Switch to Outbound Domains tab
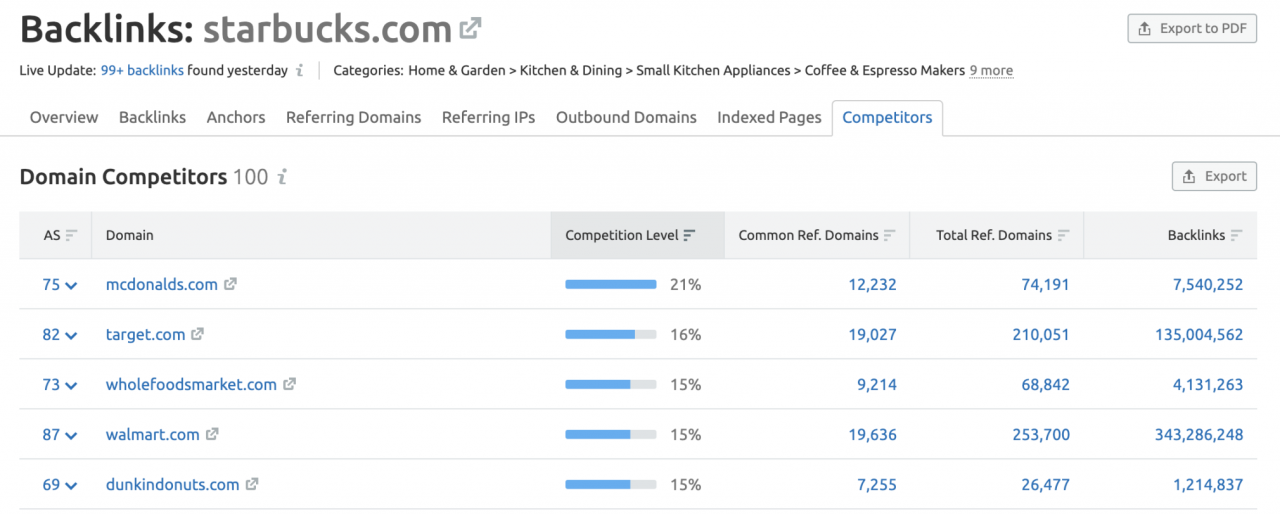Image resolution: width=1280 pixels, height=514 pixels. click(626, 117)
